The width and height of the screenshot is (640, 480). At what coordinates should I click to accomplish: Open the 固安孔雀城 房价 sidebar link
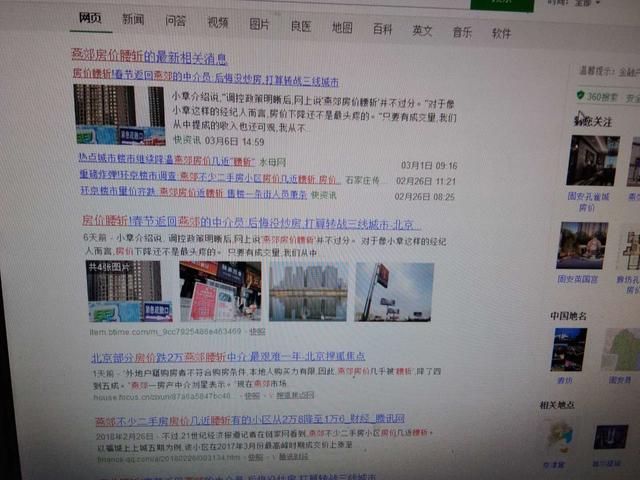tap(588, 202)
